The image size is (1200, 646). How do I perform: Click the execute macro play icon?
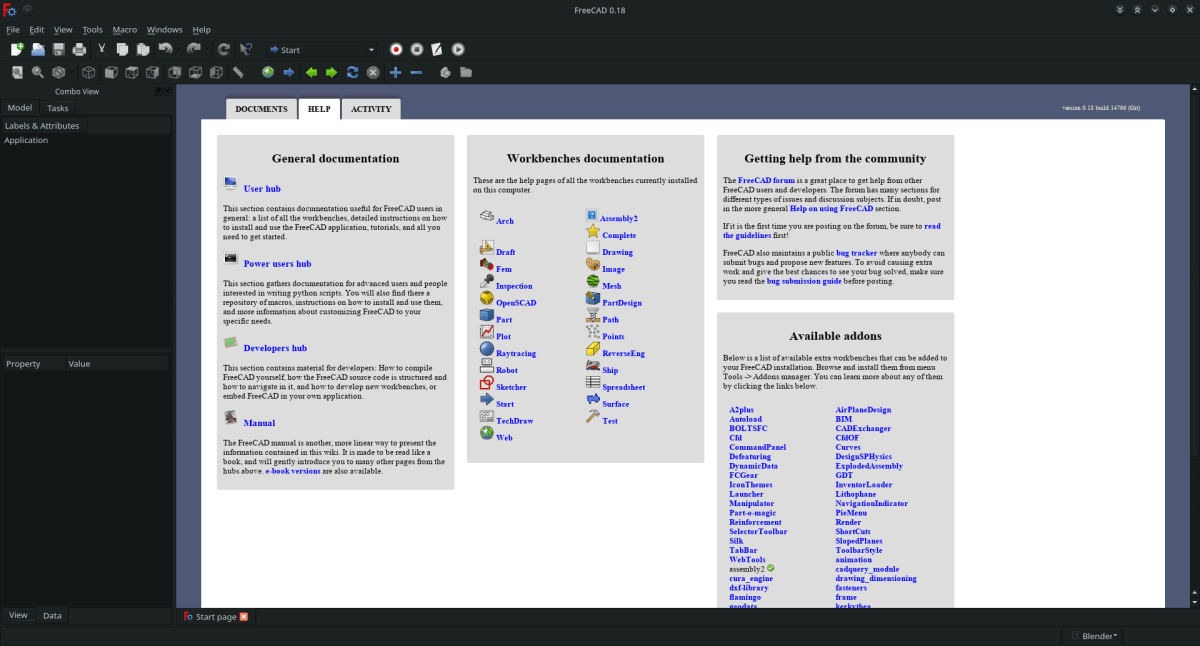point(458,49)
